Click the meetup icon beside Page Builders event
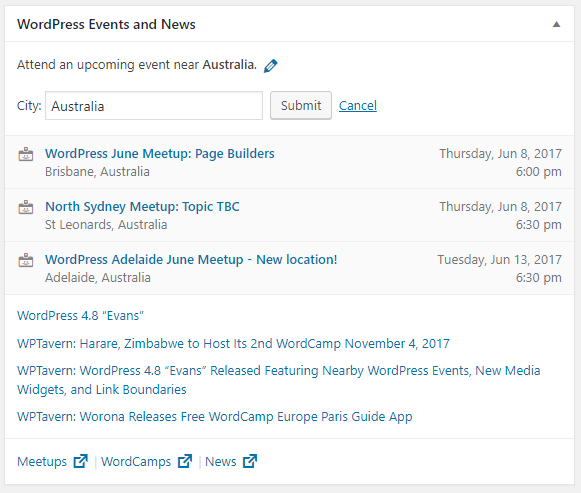Image resolution: width=581 pixels, height=493 pixels. pyautogui.click(x=26, y=154)
